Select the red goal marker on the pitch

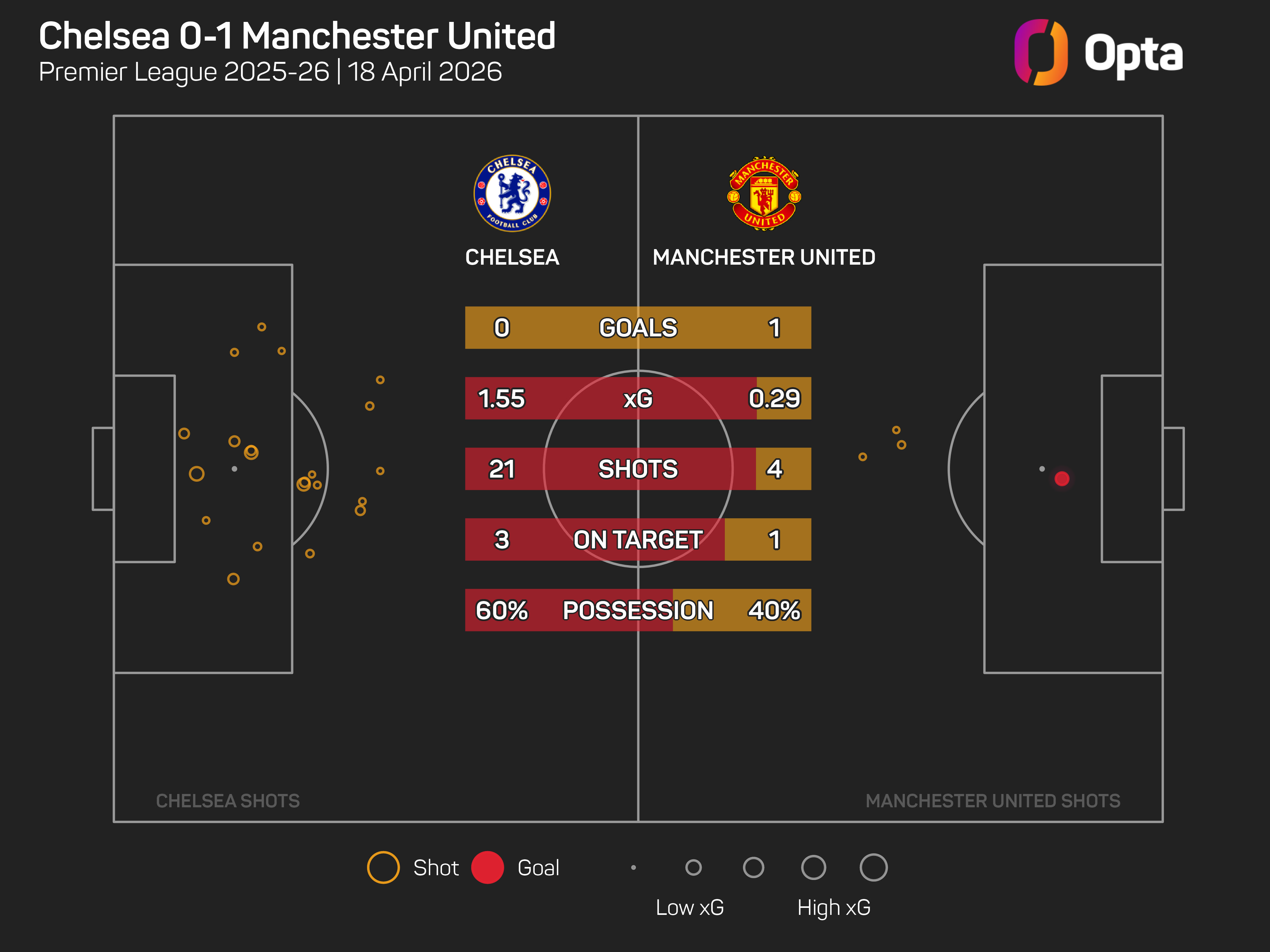point(1062,479)
